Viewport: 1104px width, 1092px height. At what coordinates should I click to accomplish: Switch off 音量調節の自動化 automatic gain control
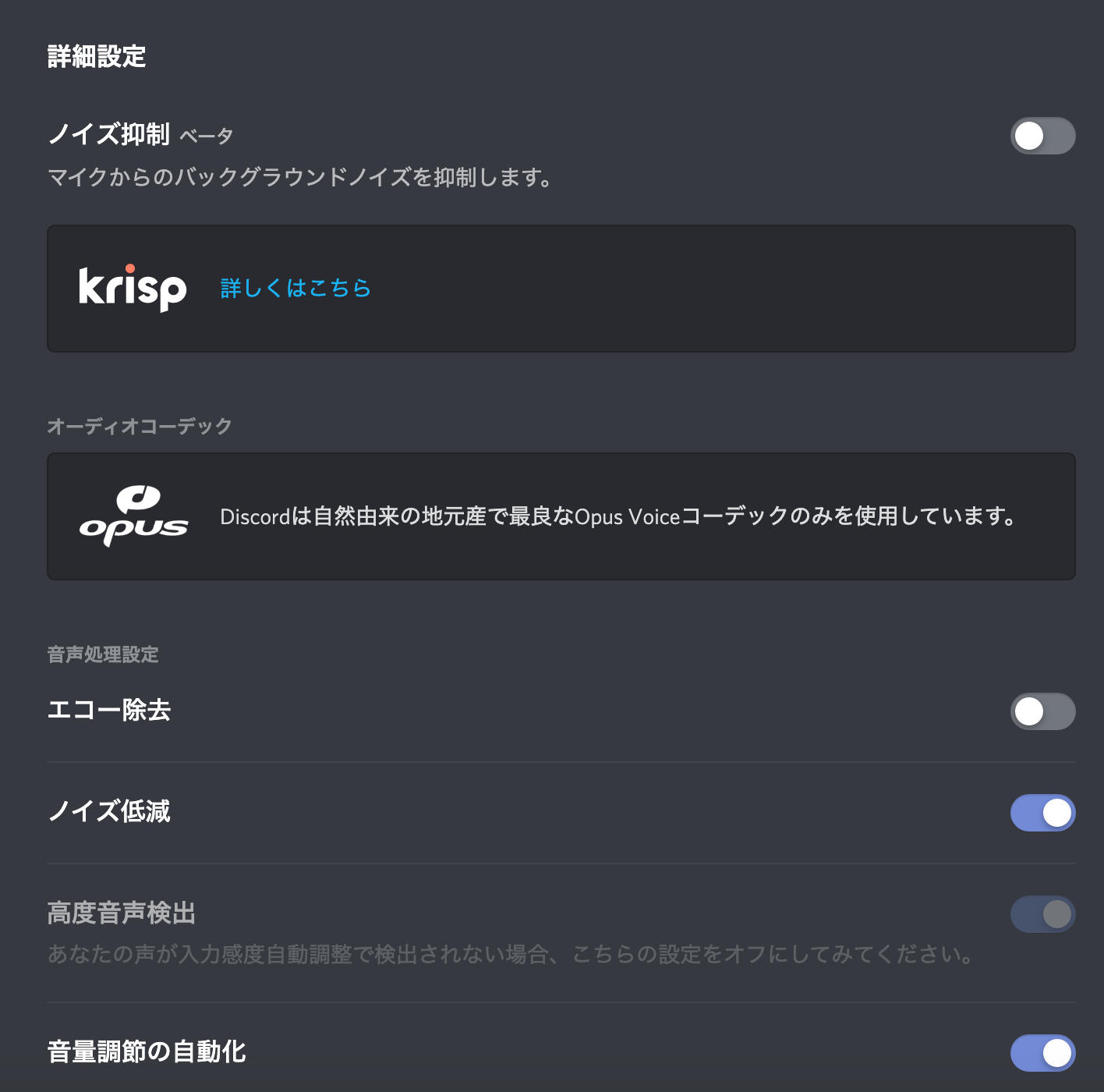1042,1053
